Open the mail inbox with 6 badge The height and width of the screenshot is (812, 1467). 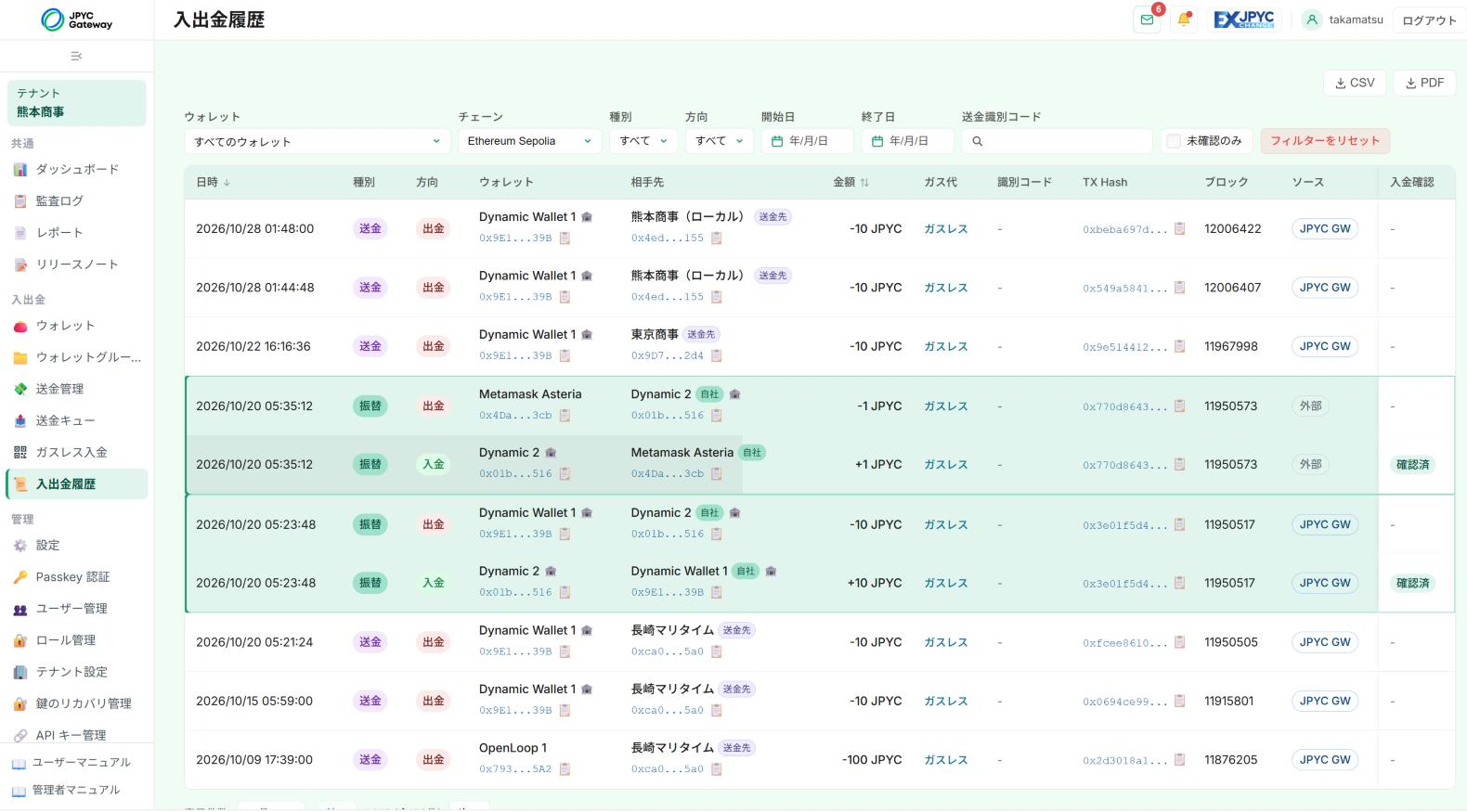pos(1147,19)
